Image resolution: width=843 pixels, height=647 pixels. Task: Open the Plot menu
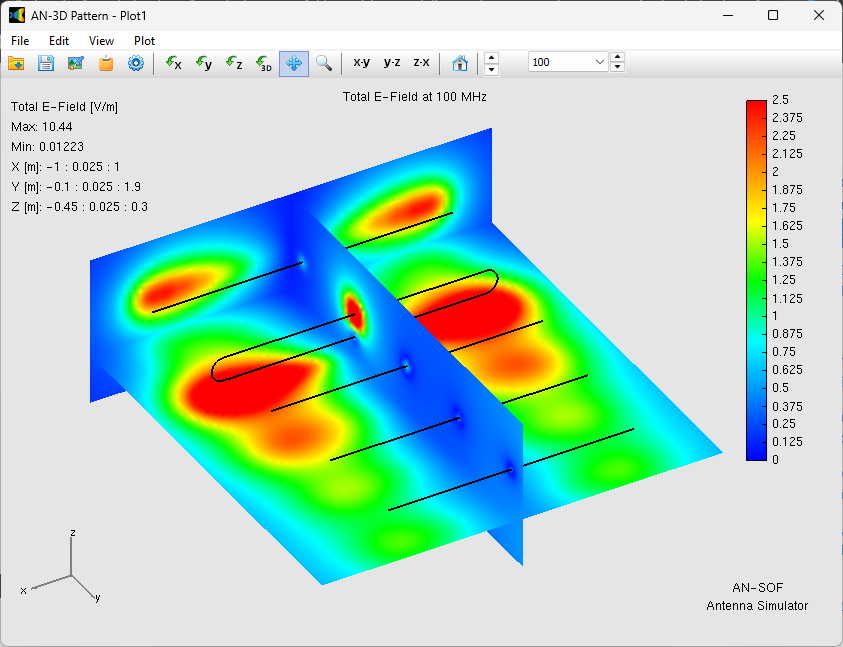coord(144,41)
